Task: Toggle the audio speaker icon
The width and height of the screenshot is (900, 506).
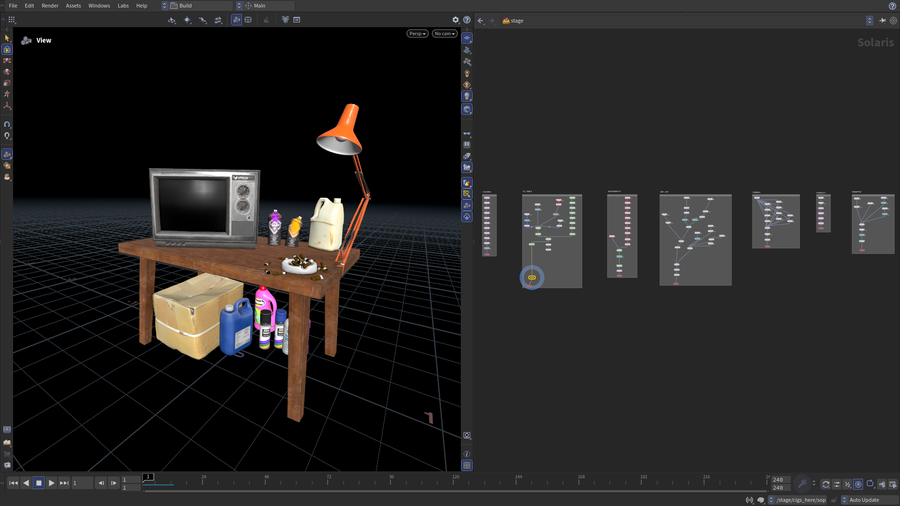Action: click(882, 484)
